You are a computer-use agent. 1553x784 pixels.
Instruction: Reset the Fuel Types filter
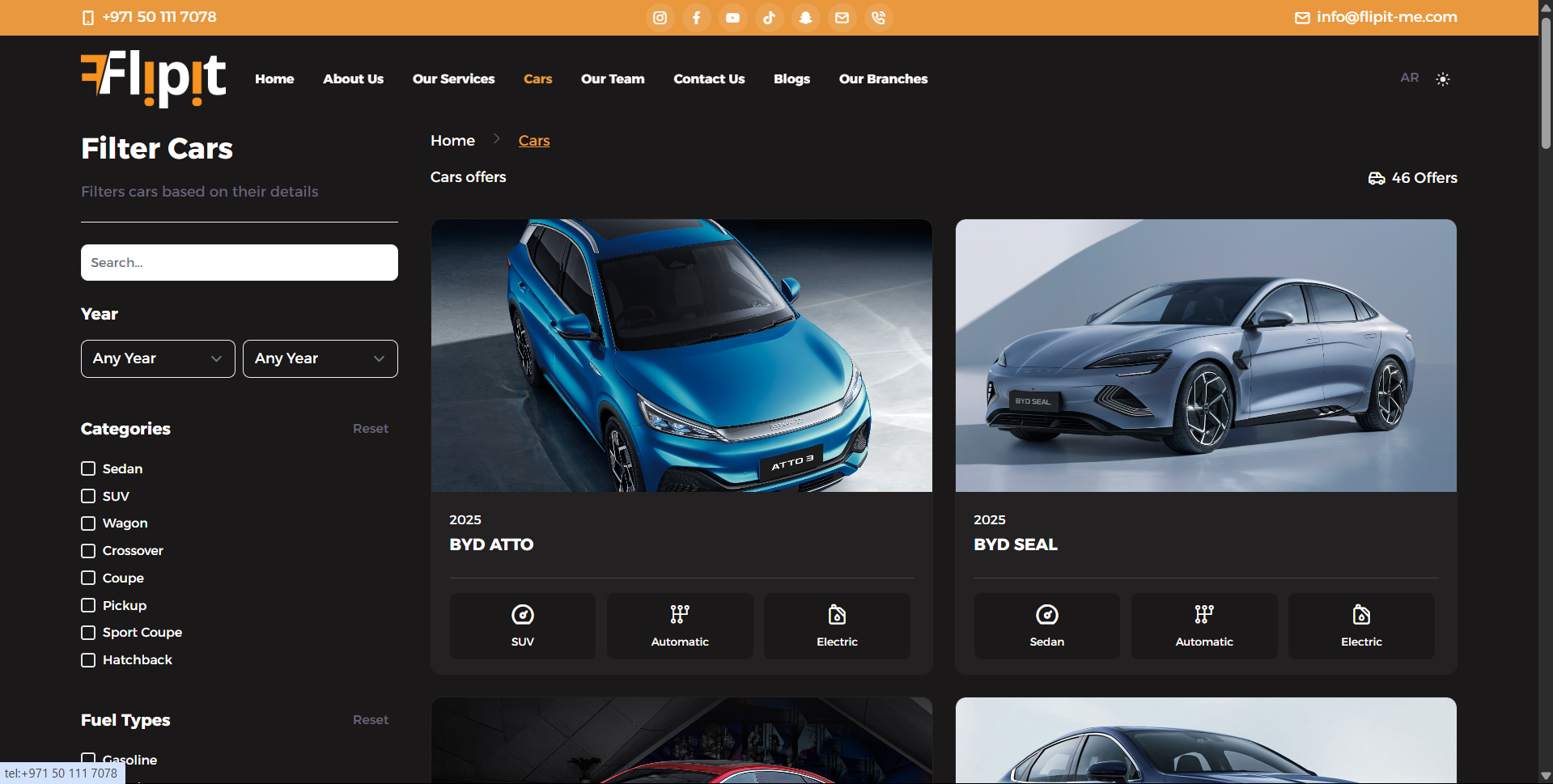point(371,720)
